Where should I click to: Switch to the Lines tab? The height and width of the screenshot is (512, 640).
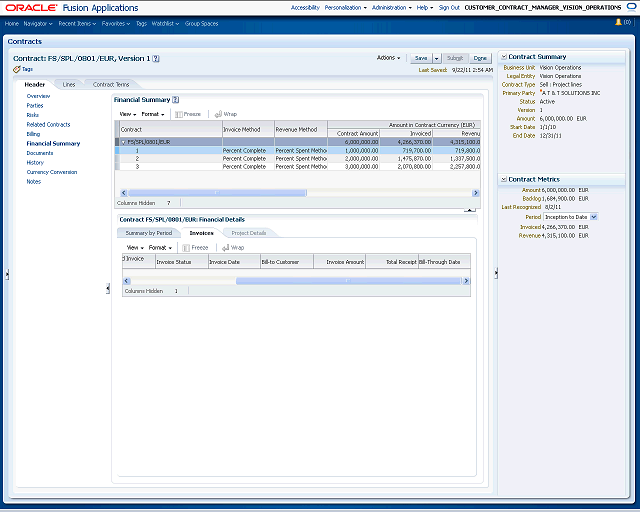69,85
